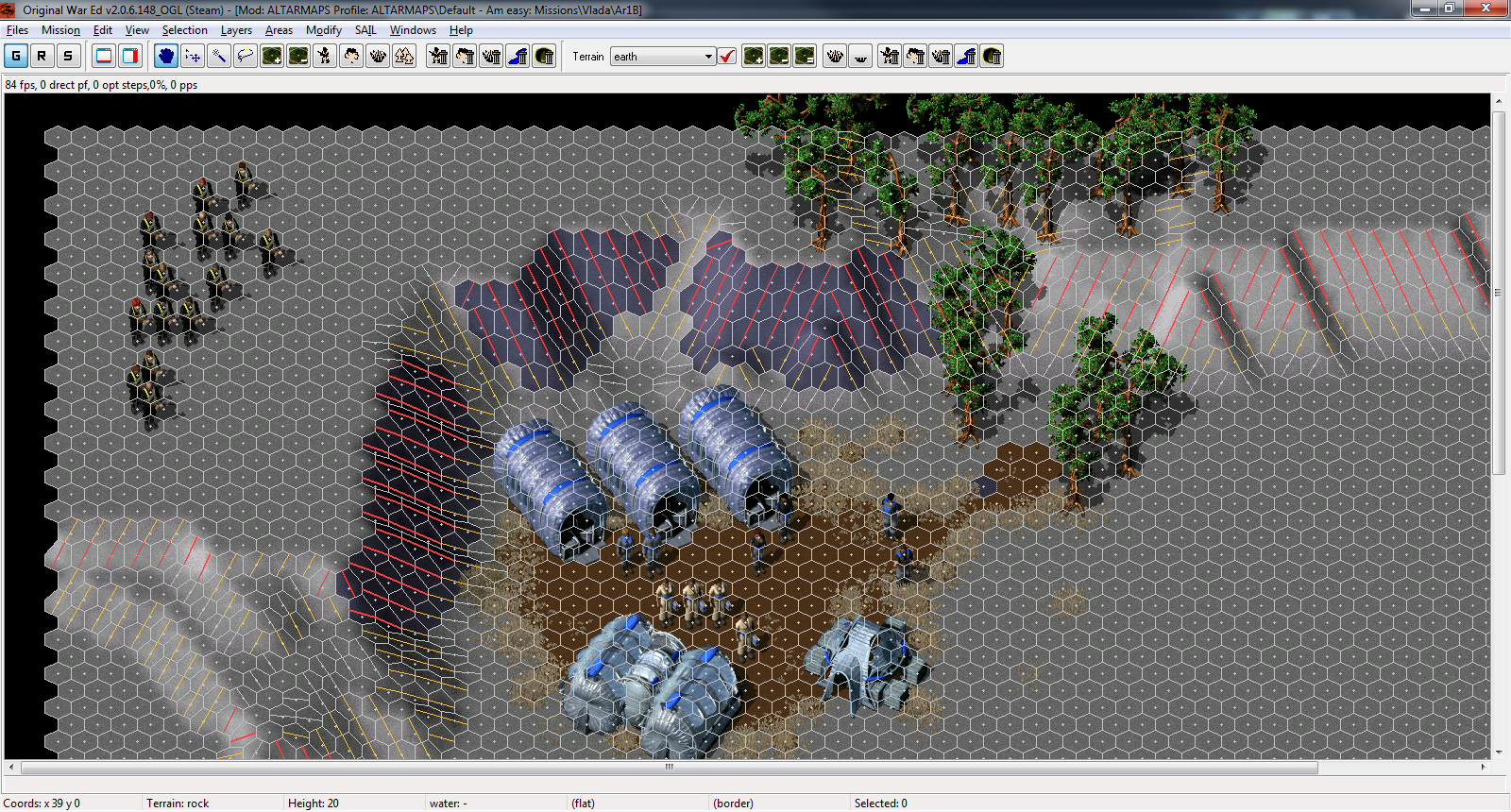Select tall grass icon in Terrain toolbar
Image resolution: width=1511 pixels, height=812 pixels.
[x=835, y=56]
